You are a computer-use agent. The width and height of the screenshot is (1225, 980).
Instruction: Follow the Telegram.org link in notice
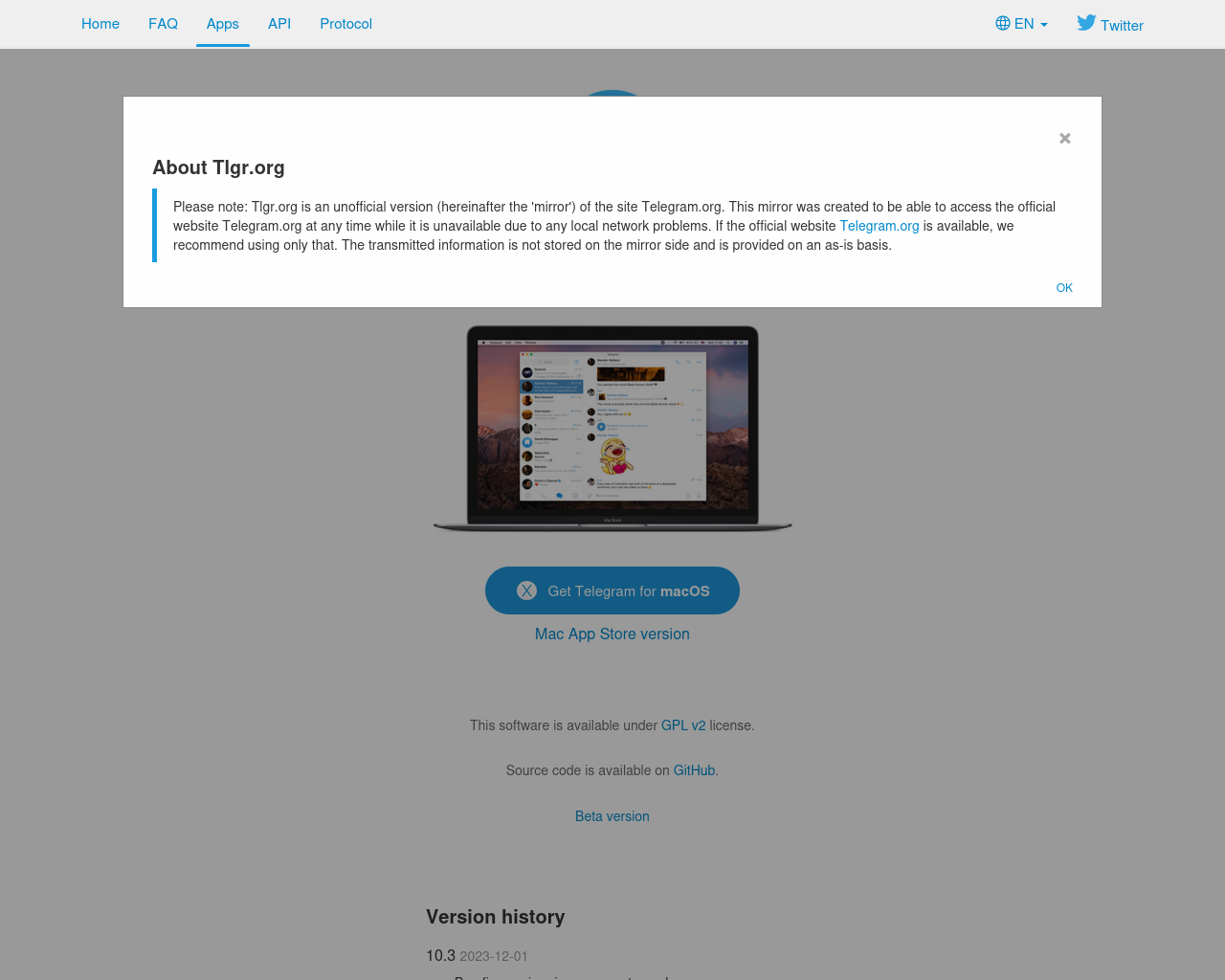(880, 226)
